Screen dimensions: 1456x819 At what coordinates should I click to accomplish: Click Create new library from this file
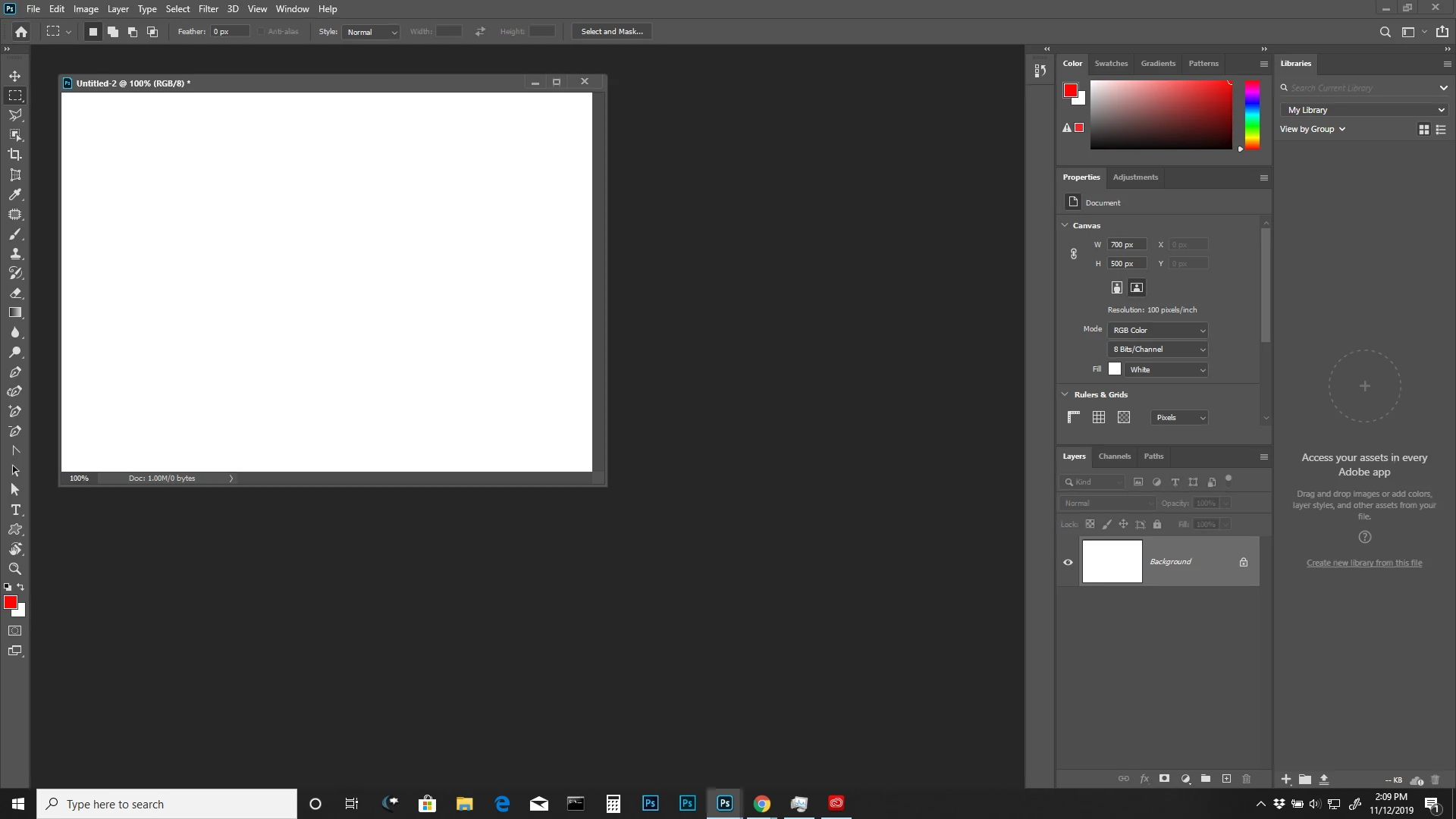click(x=1363, y=563)
